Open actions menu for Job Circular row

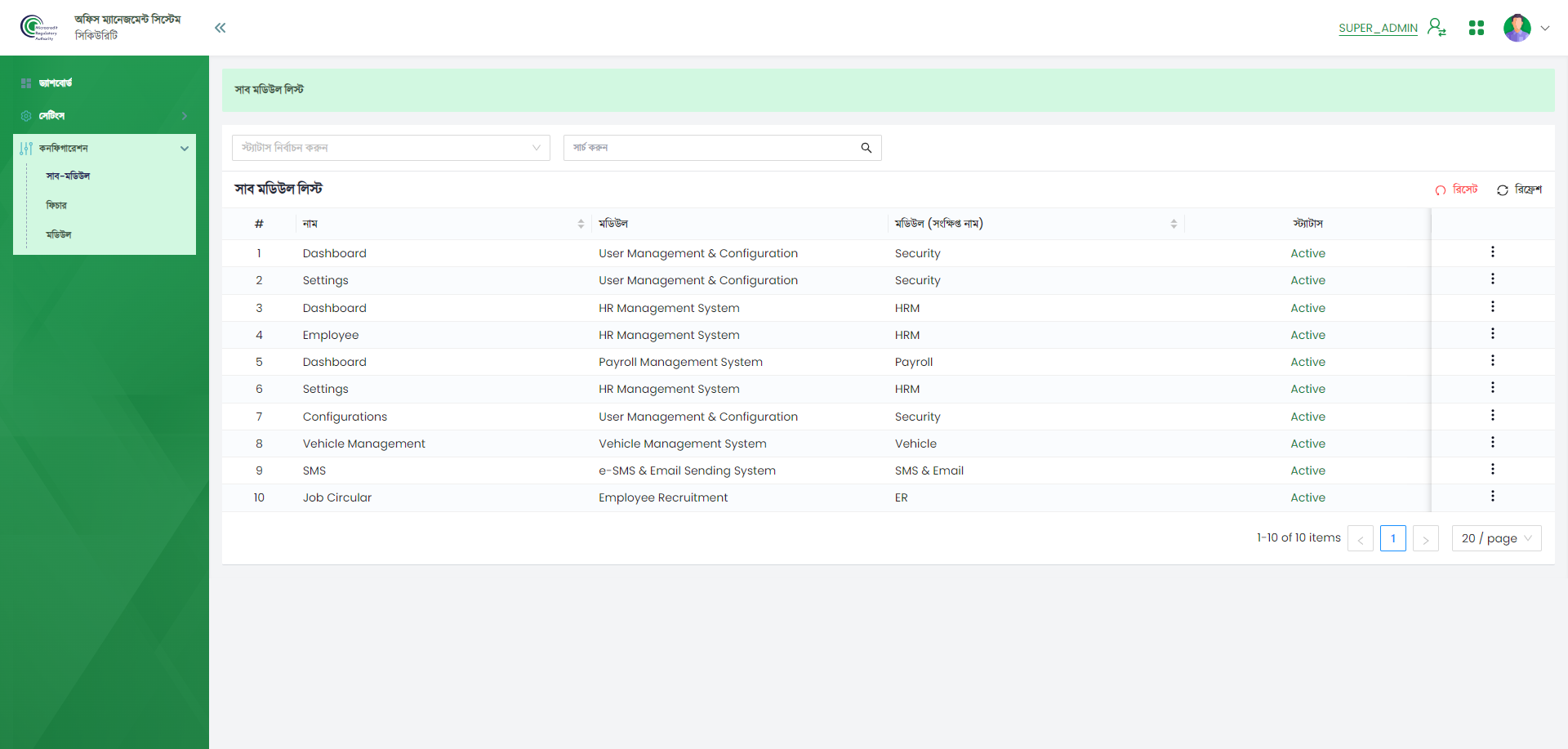1493,497
